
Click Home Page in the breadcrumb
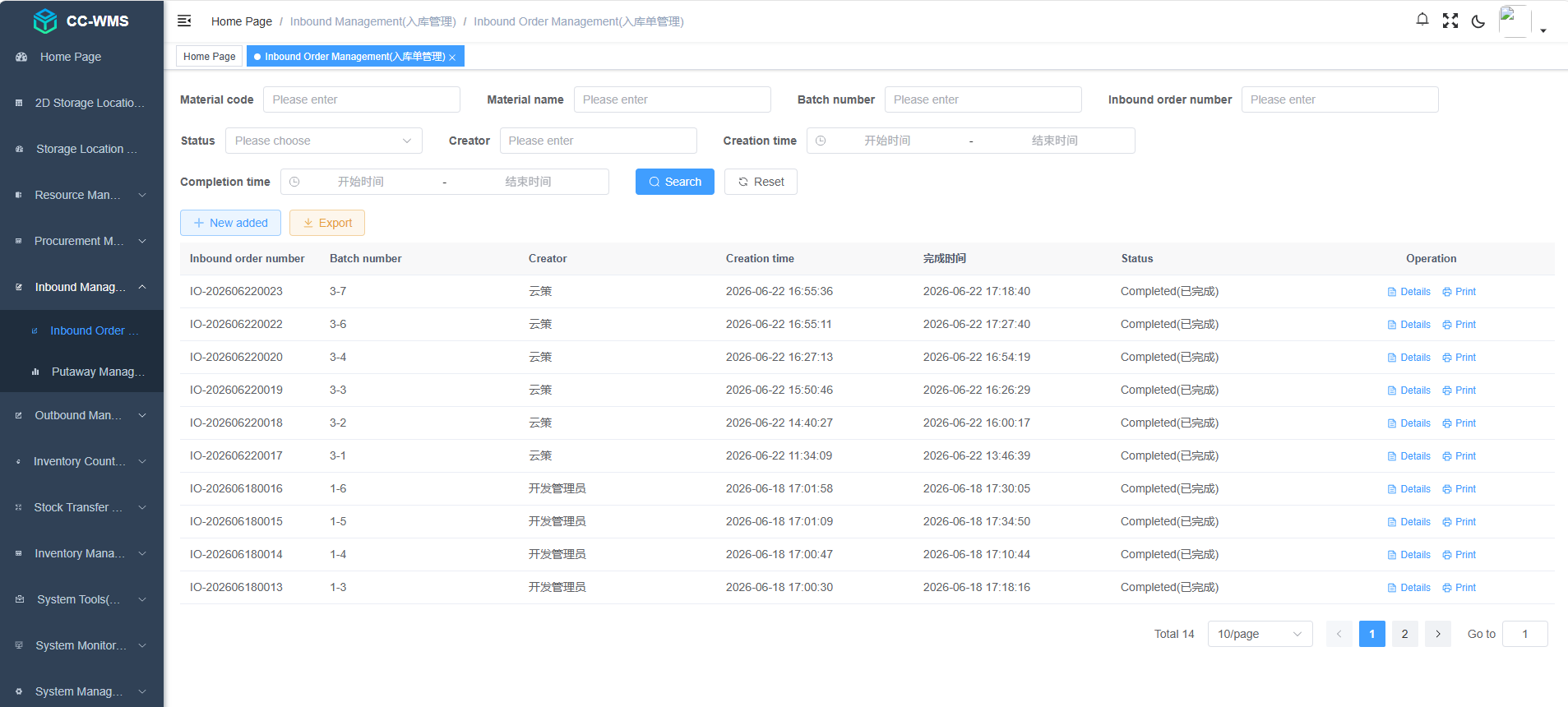[242, 21]
